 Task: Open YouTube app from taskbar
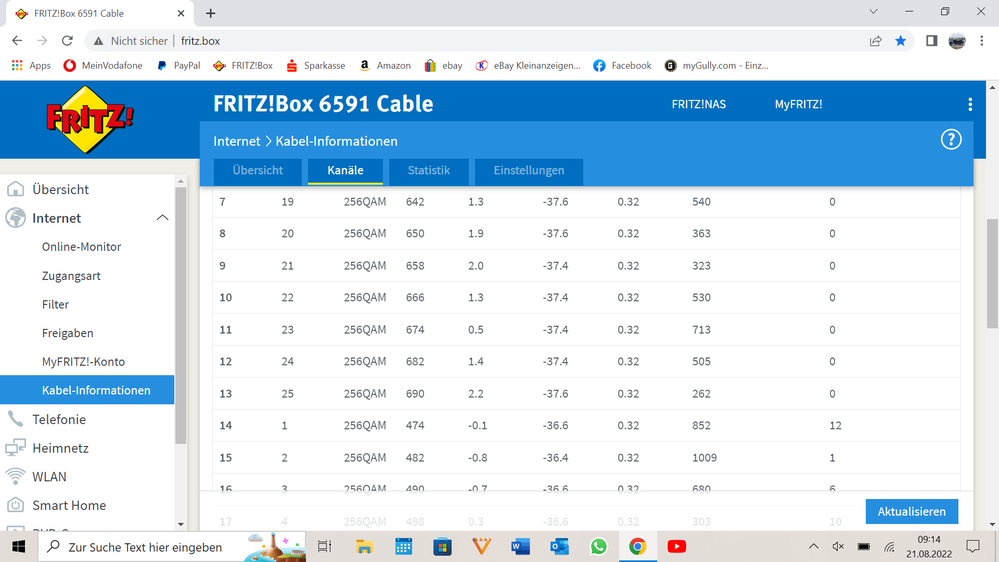[677, 546]
